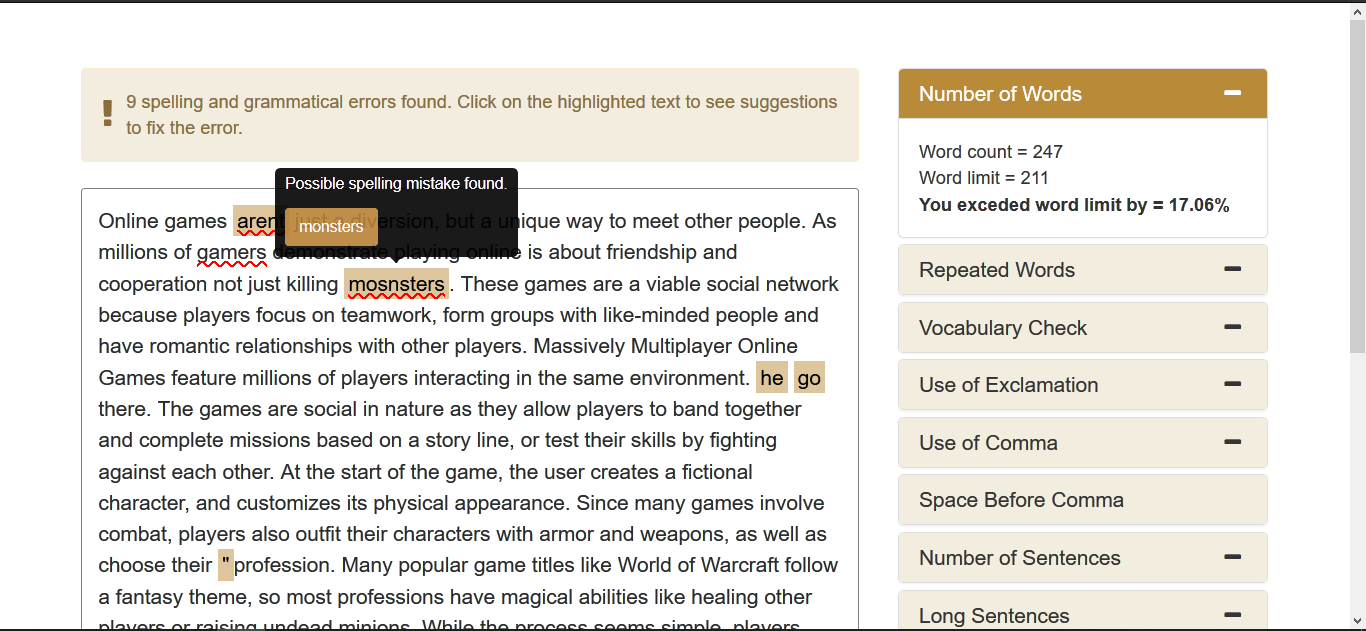Click the highlighted quotation mark before 'profession'
This screenshot has height=631, width=1366.
point(225,564)
